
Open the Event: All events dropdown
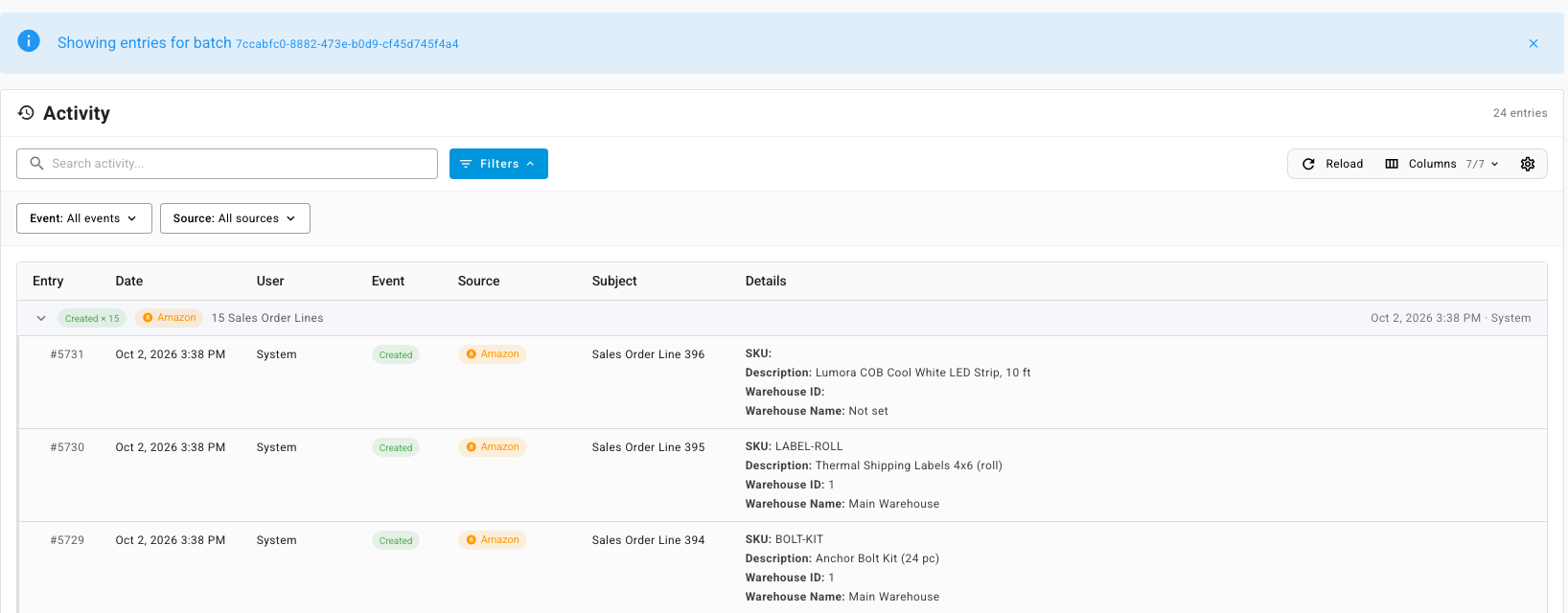(84, 218)
